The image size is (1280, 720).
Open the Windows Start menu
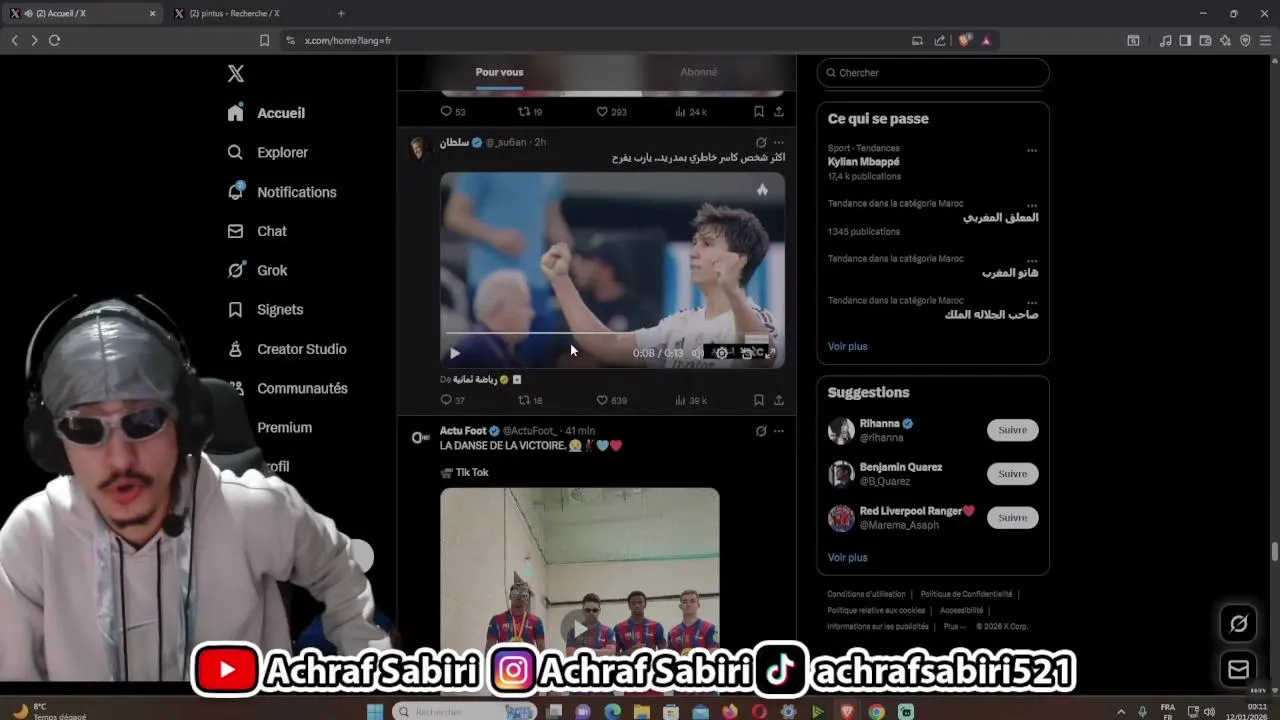pyautogui.click(x=375, y=712)
